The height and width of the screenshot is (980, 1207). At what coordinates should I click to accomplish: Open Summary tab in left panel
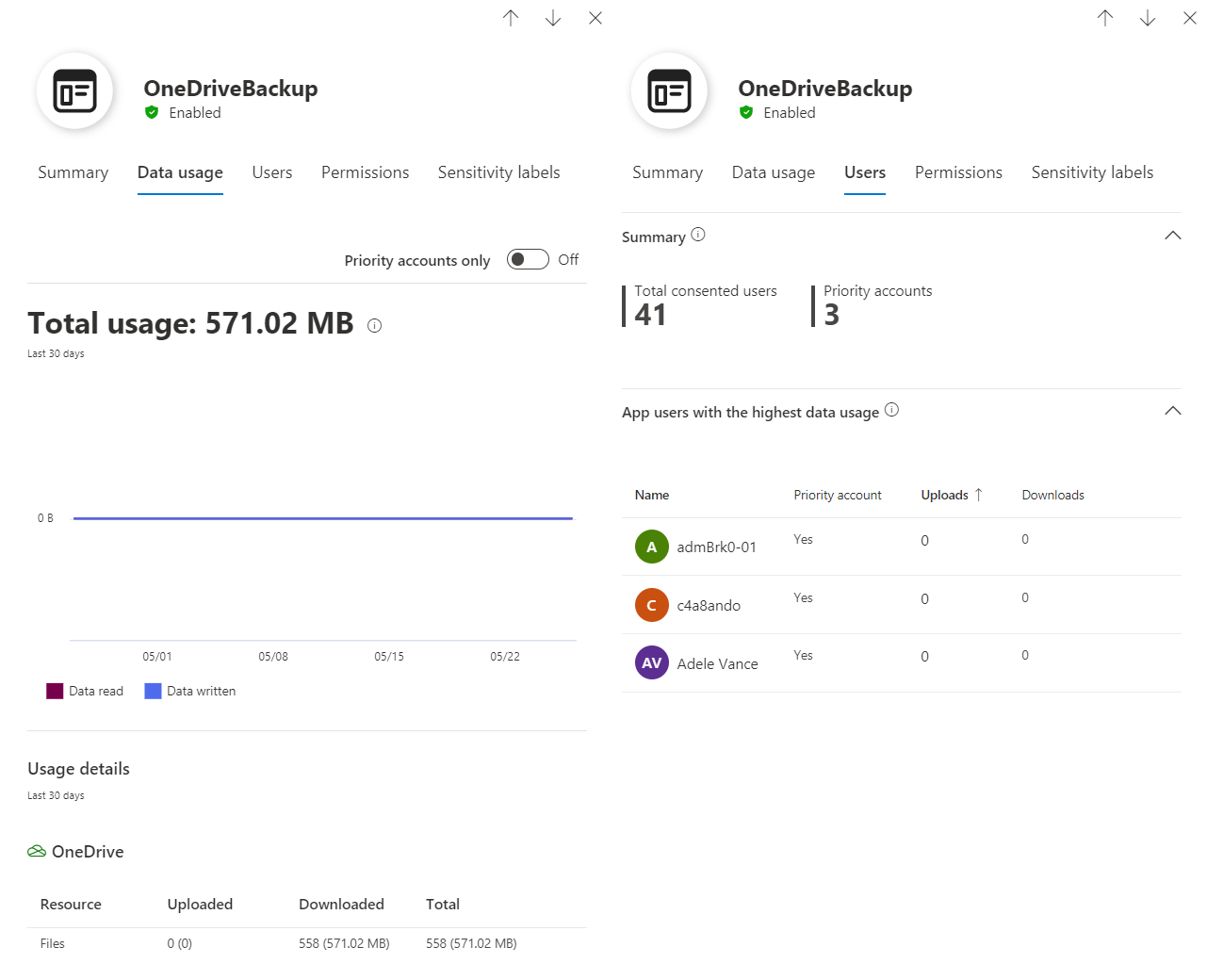point(73,172)
